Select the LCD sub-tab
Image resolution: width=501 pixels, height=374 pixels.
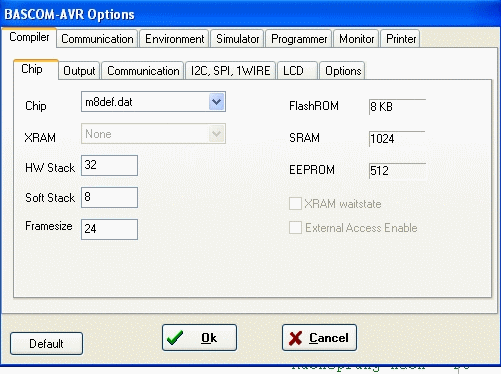tap(297, 71)
